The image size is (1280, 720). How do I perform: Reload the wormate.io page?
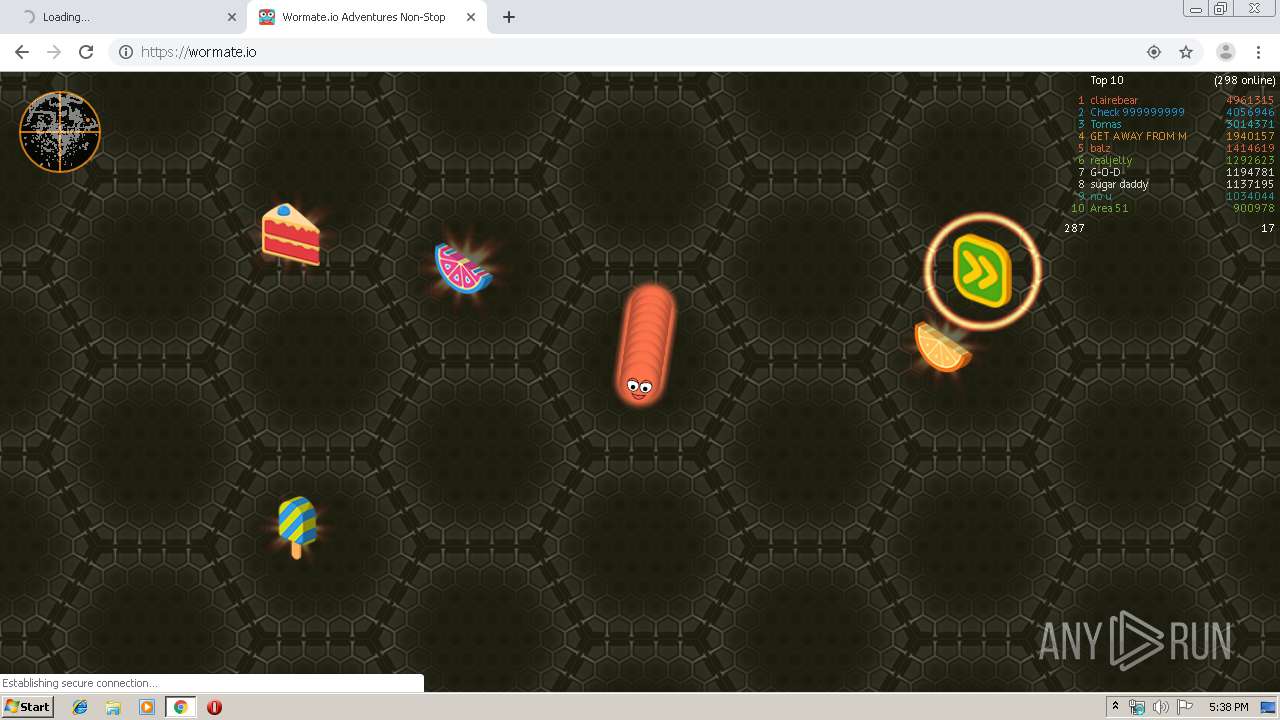tap(86, 52)
